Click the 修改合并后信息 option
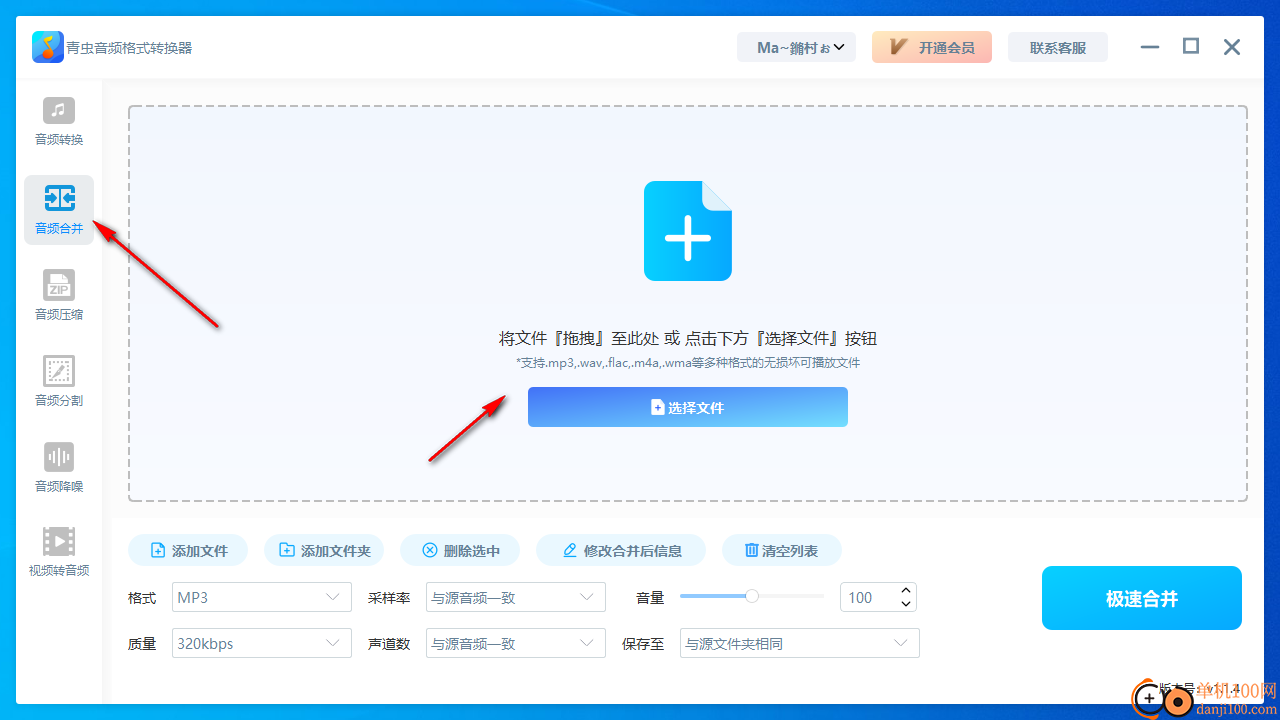 621,549
